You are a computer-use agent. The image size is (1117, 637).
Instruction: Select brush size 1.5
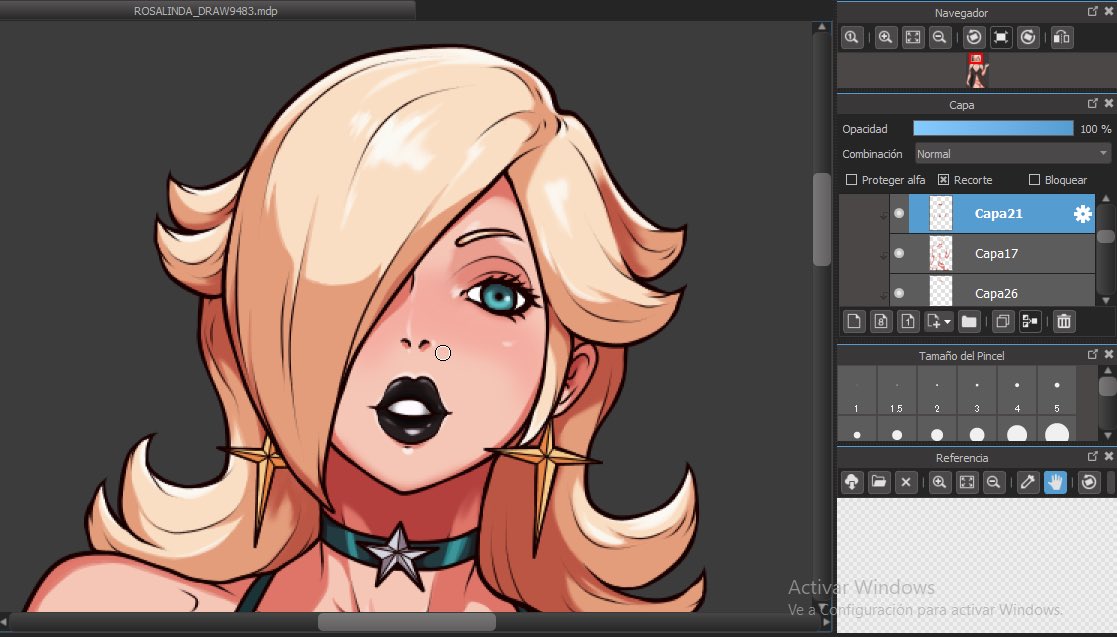pyautogui.click(x=896, y=390)
